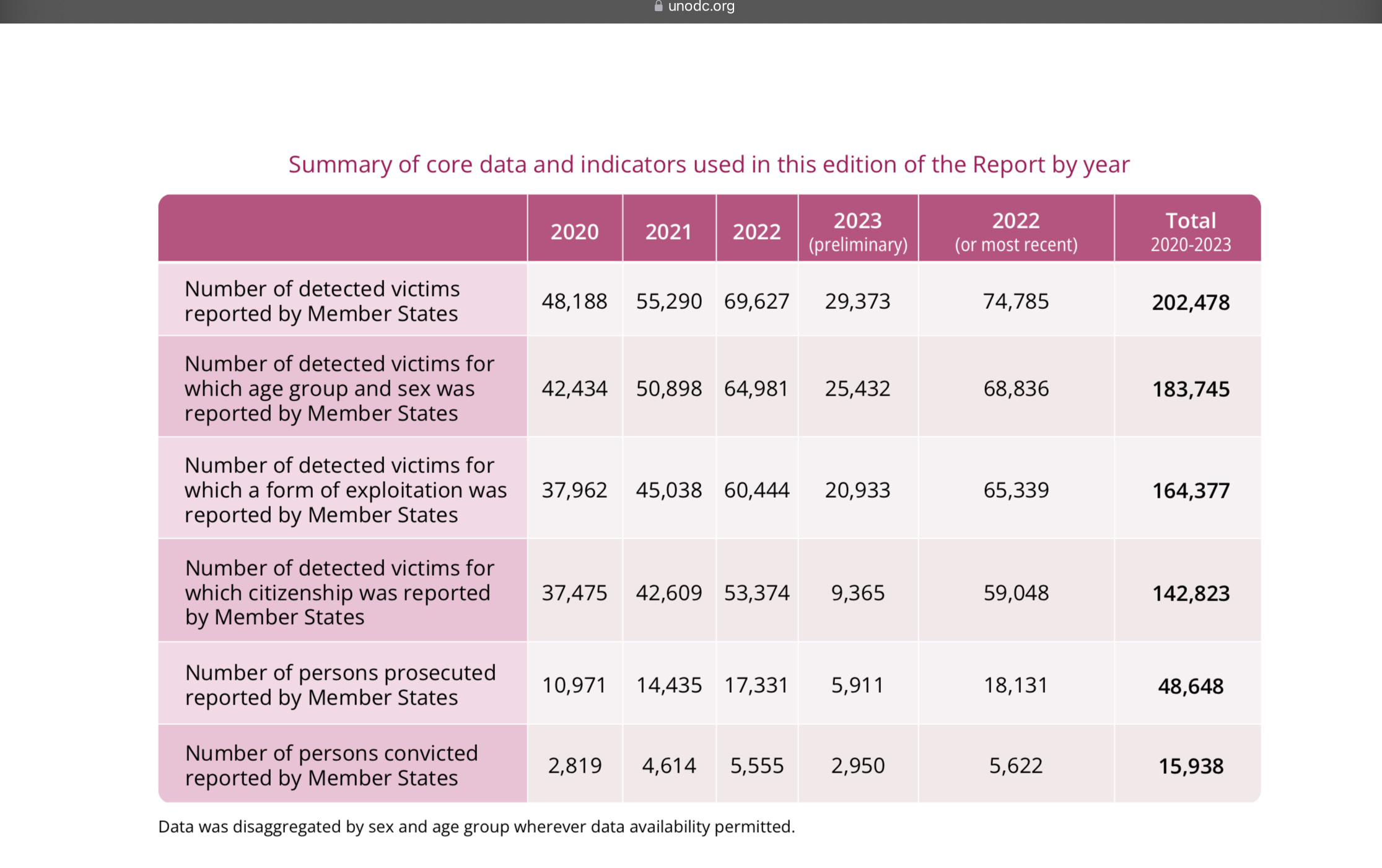1382x868 pixels.
Task: Click the cell value 69,627
Action: (x=757, y=302)
